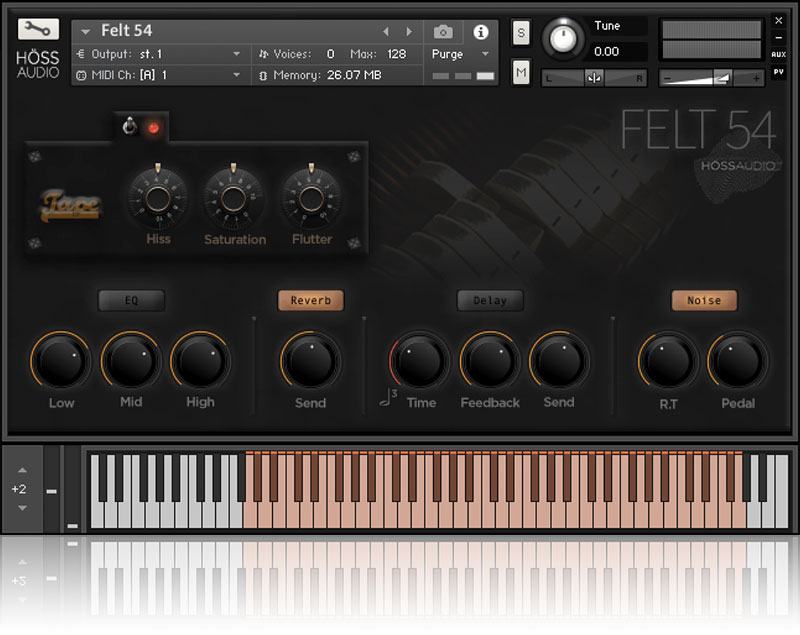Image resolution: width=800 pixels, height=635 pixels.
Task: Click the AUX button in header
Action: click(x=779, y=55)
